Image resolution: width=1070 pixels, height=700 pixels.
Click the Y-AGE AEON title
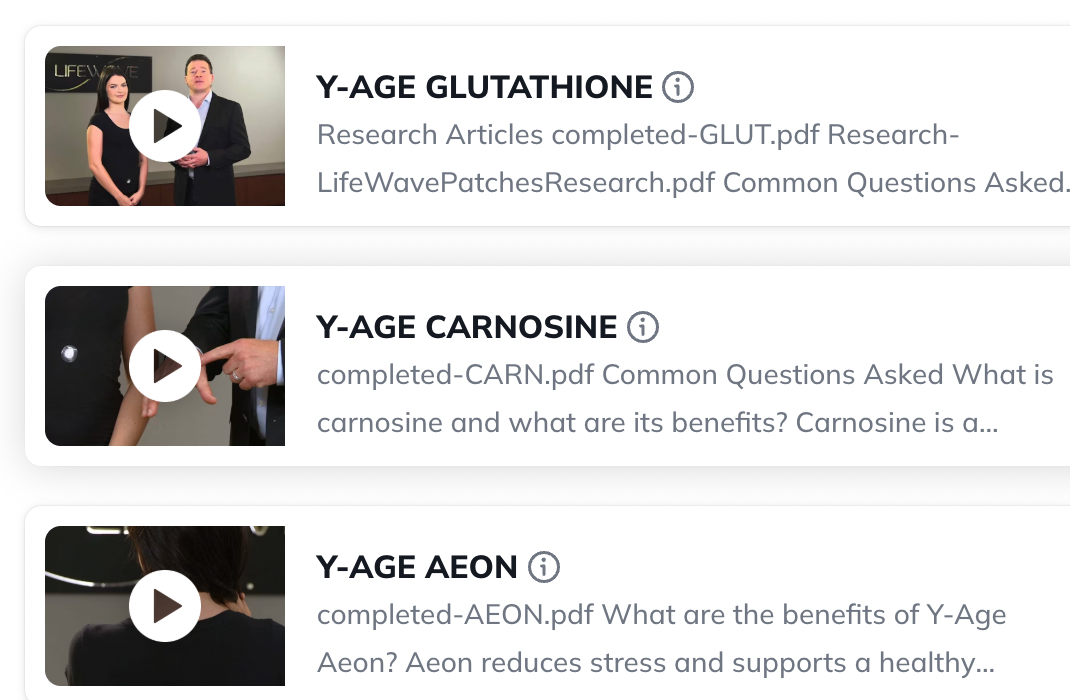416,568
